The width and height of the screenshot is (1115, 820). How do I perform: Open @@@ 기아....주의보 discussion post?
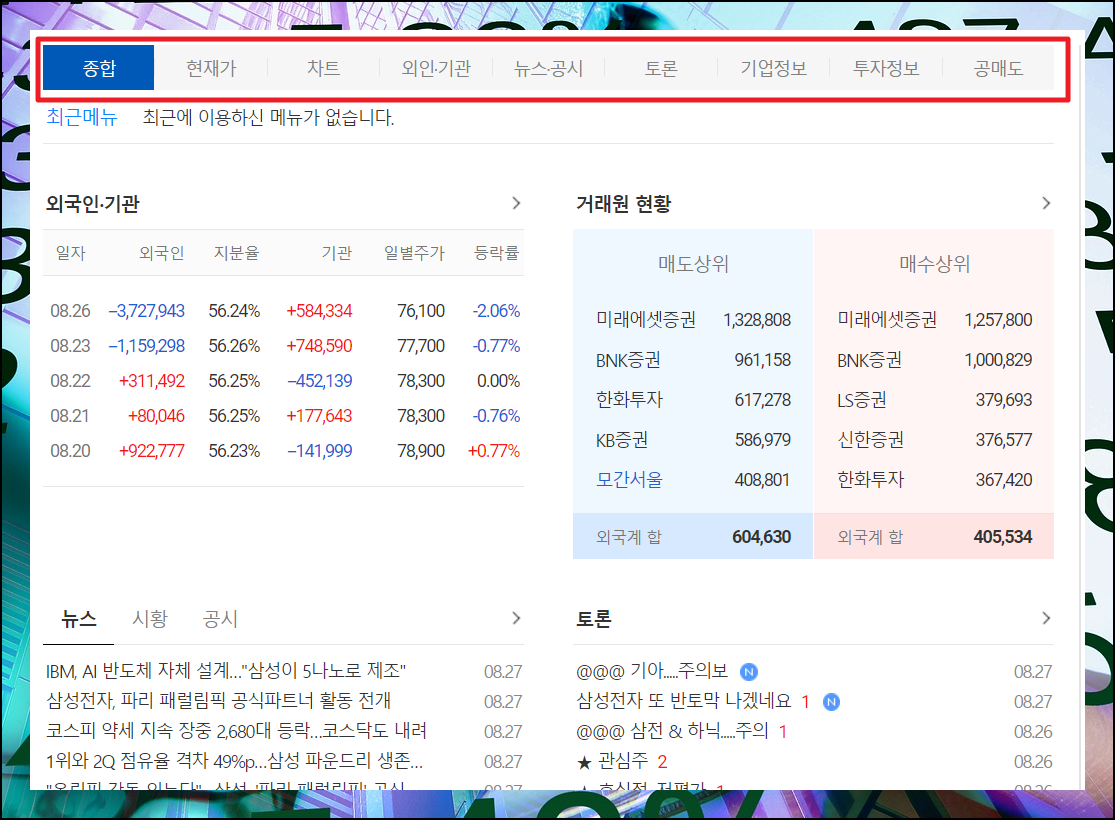(652, 671)
